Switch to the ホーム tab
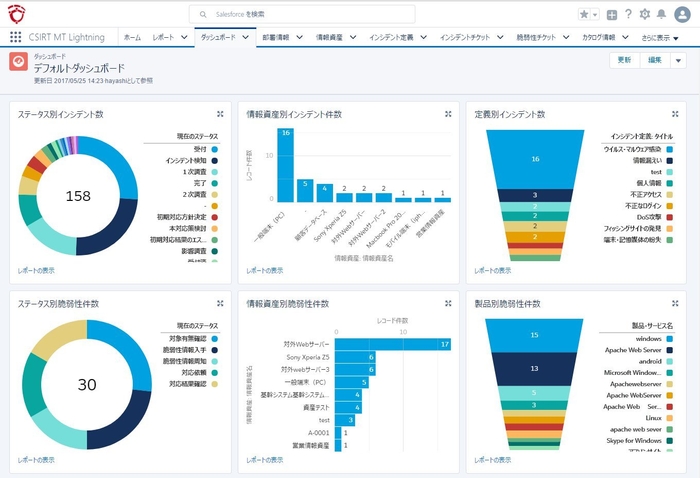700x478 pixels. (x=132, y=37)
